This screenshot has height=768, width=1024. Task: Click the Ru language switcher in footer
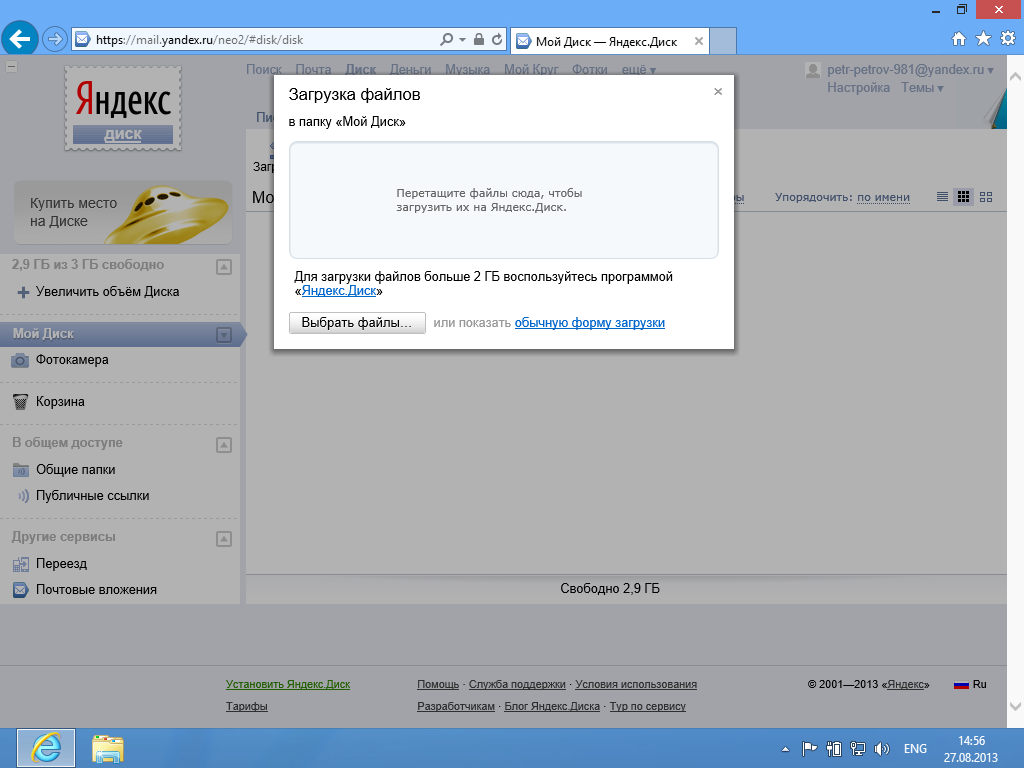click(x=970, y=684)
